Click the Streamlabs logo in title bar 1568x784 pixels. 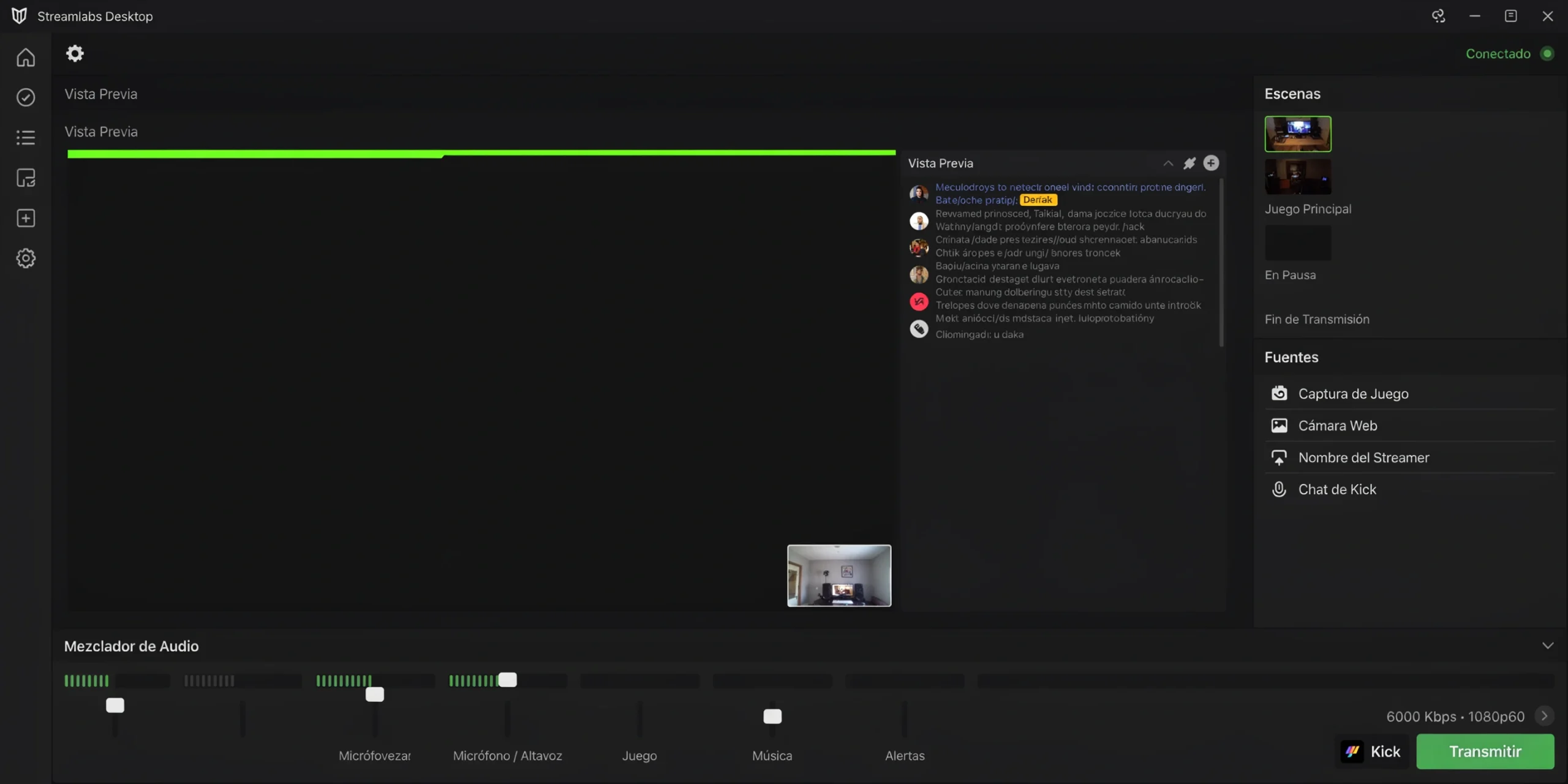point(19,16)
